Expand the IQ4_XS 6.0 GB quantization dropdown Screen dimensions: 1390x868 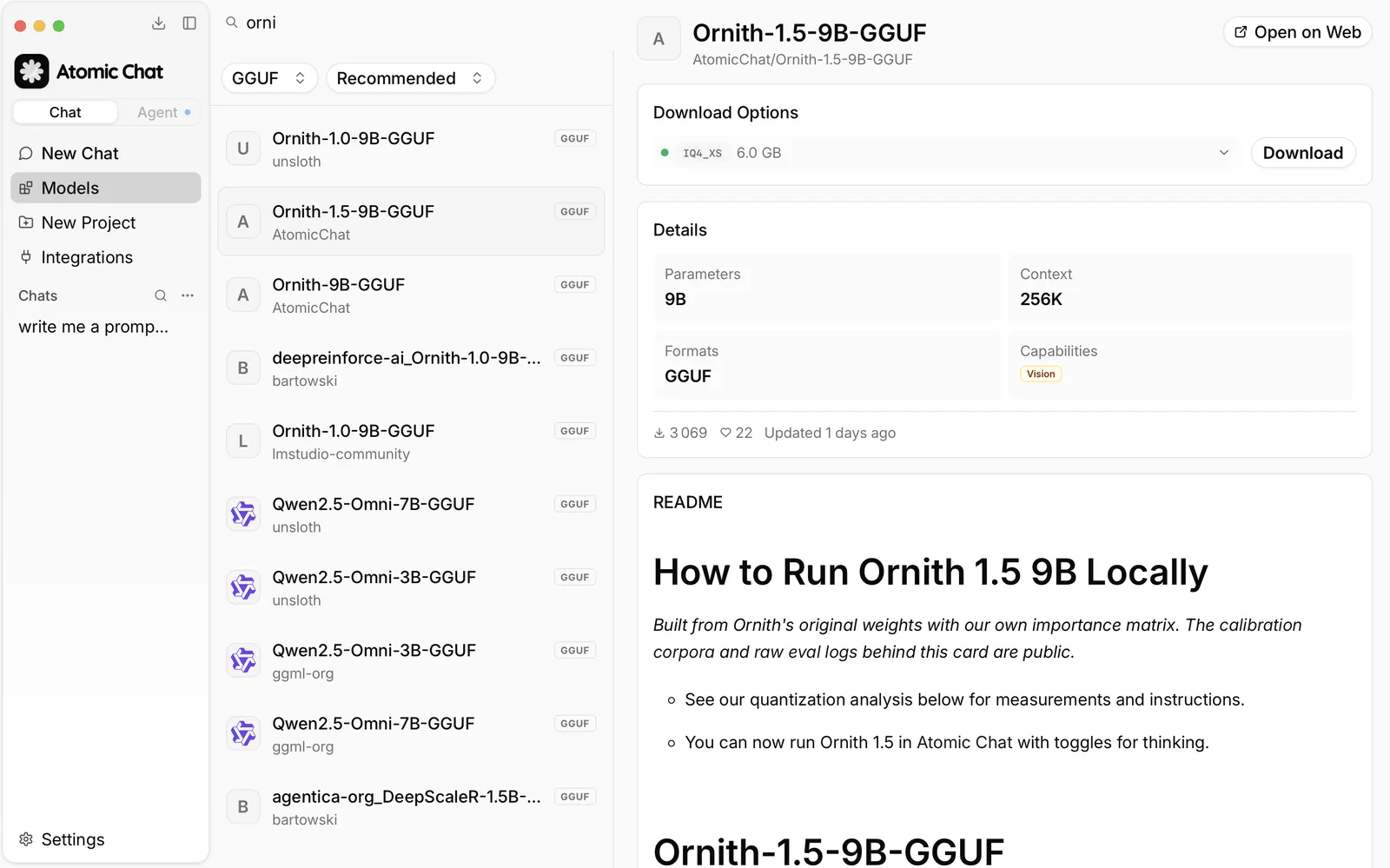point(946,153)
